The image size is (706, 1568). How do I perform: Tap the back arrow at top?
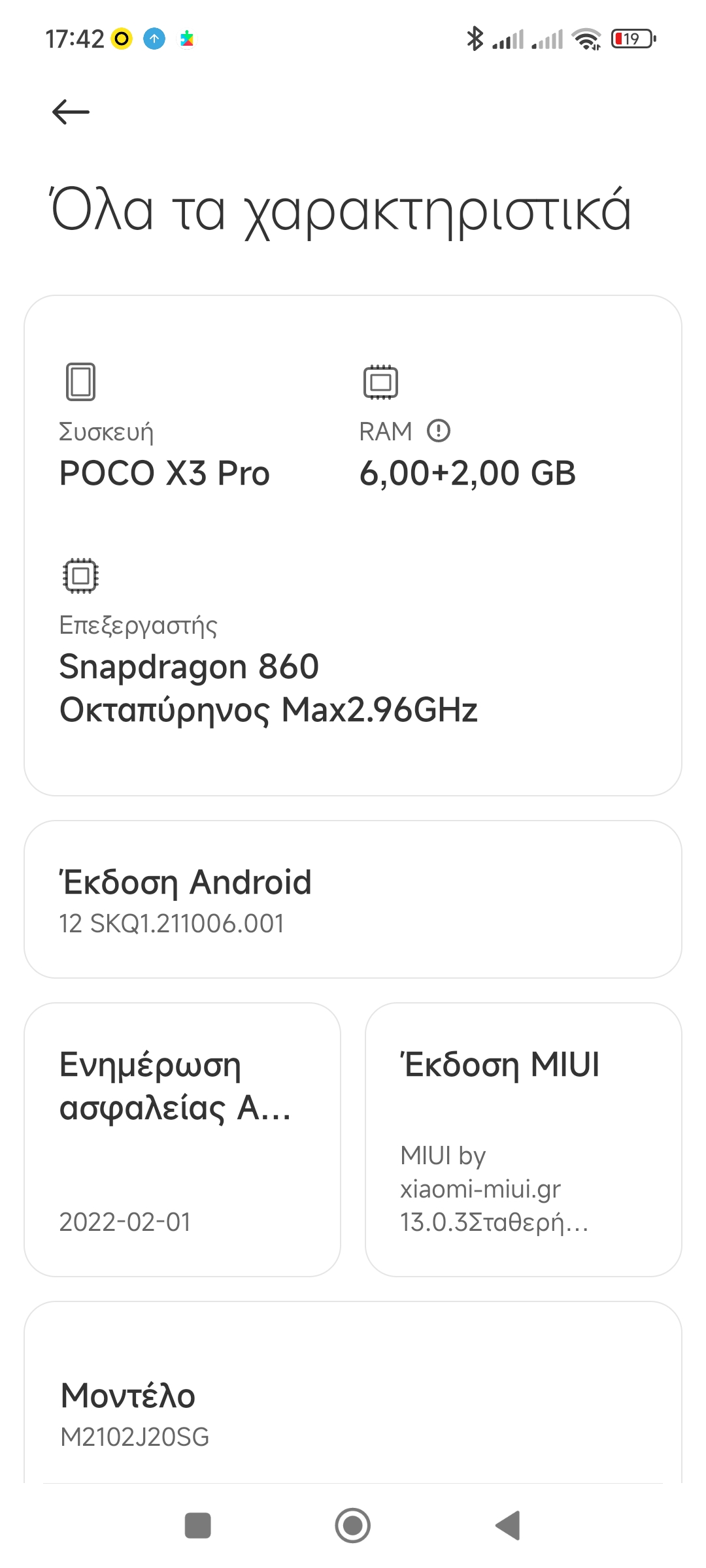tap(71, 112)
